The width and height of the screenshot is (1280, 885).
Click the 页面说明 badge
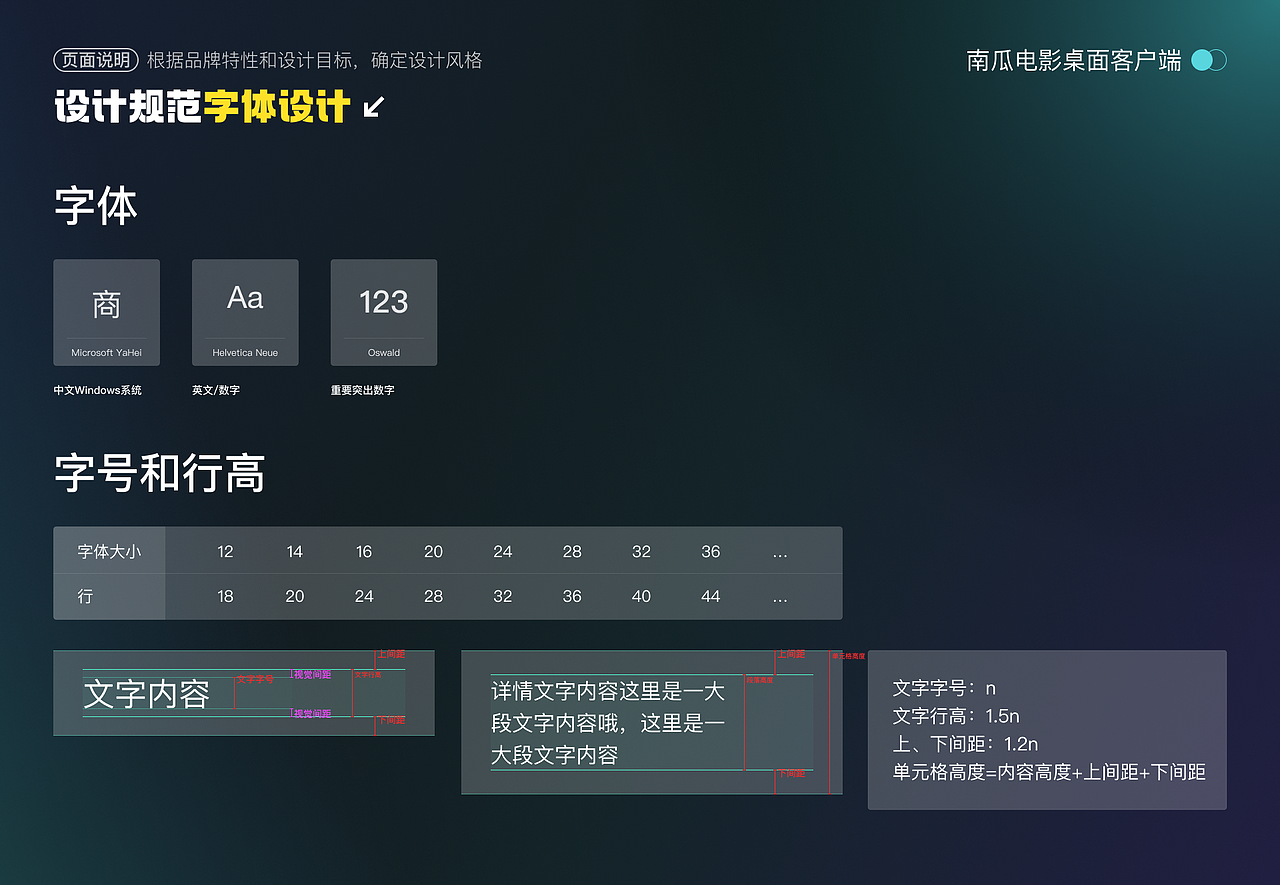coord(97,60)
